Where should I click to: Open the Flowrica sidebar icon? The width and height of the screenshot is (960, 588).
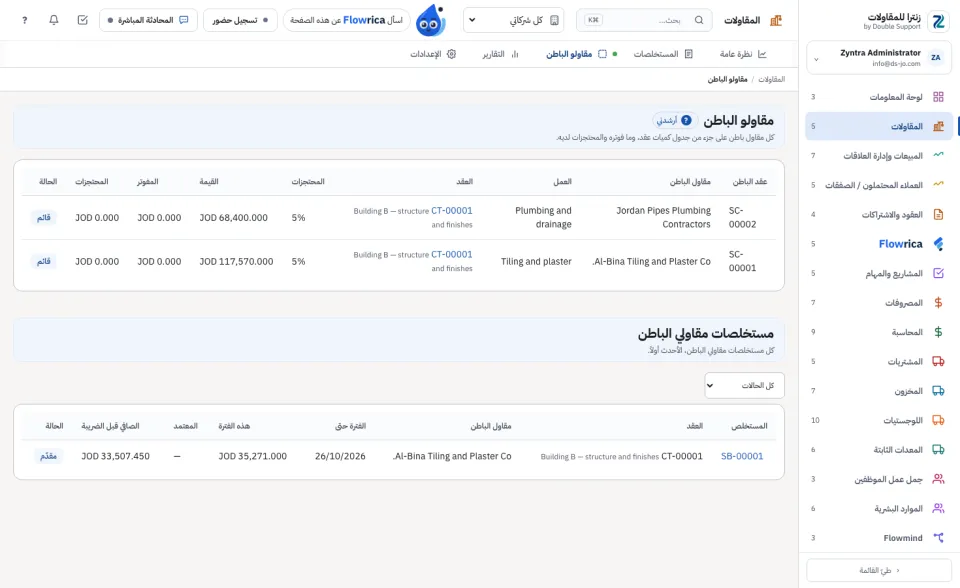938,244
